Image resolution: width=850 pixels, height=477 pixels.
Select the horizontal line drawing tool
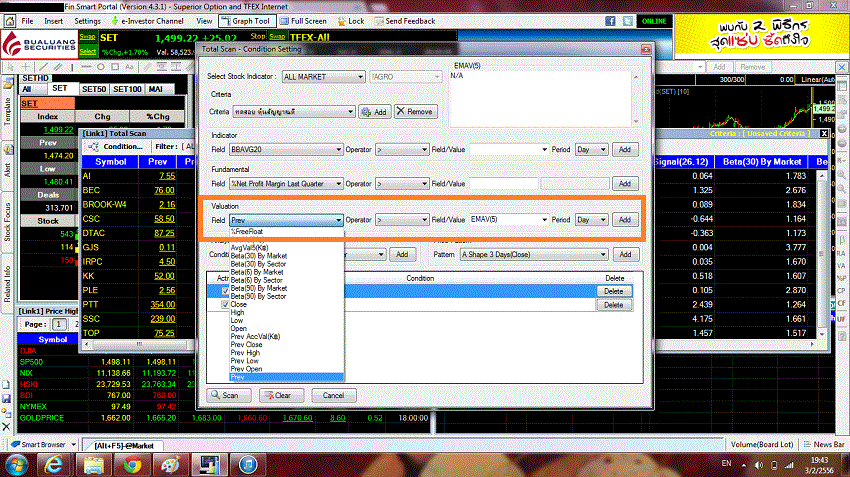pos(86,67)
